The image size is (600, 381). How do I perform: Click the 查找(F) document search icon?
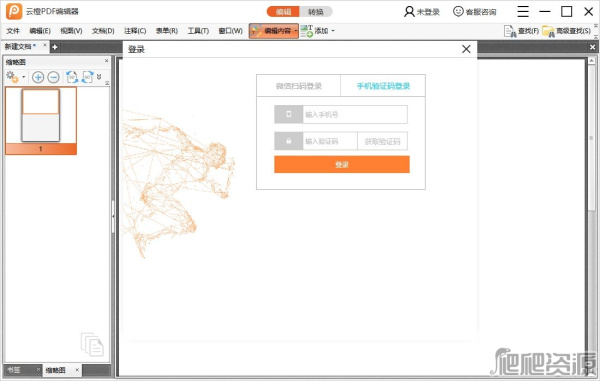pos(510,31)
